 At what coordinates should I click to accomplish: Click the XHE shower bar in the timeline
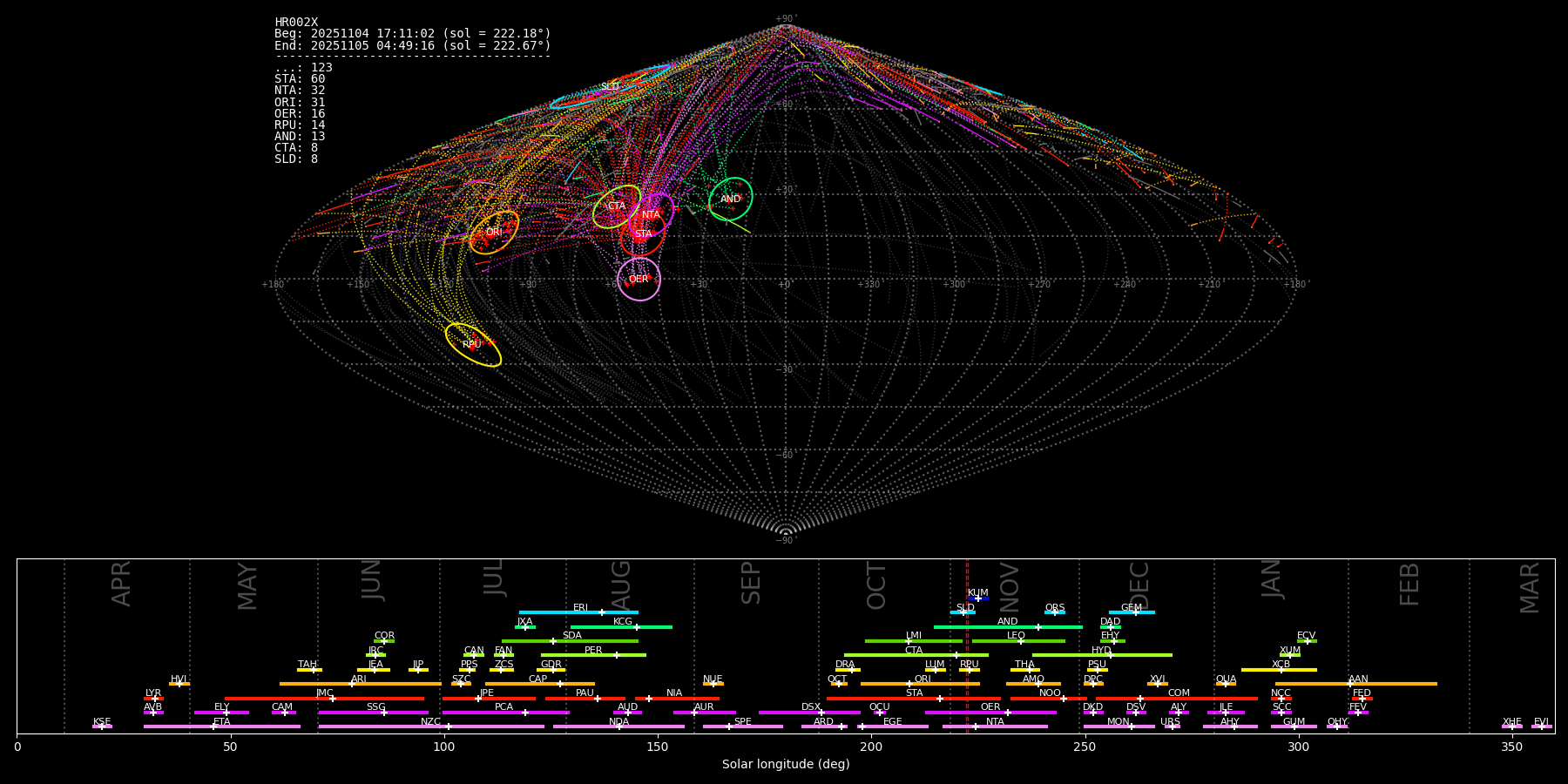[x=1512, y=727]
